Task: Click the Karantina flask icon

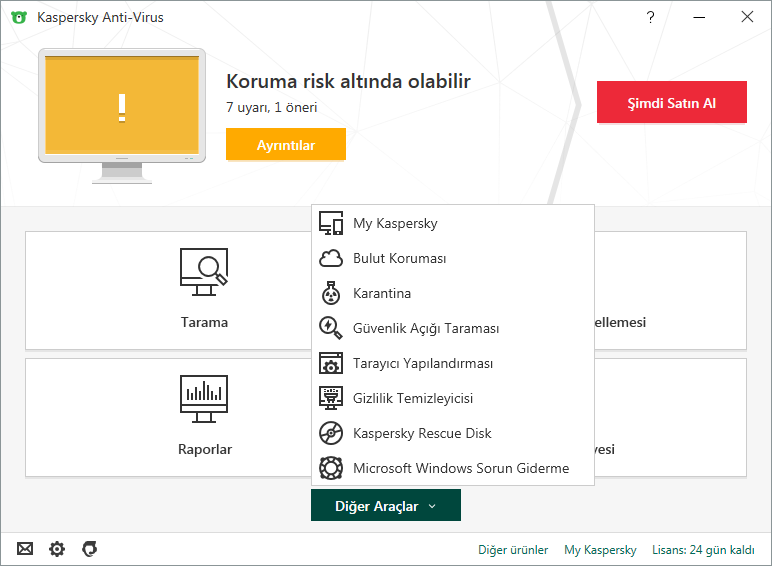Action: (331, 293)
